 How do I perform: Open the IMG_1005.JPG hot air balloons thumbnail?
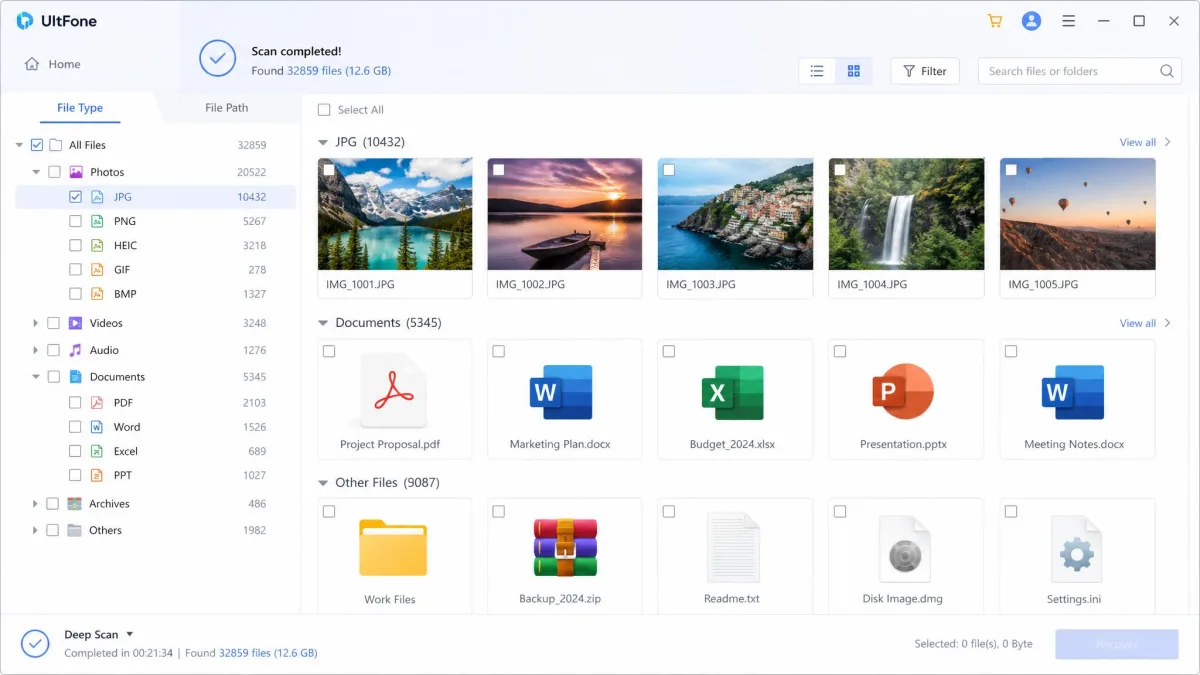tap(1077, 214)
